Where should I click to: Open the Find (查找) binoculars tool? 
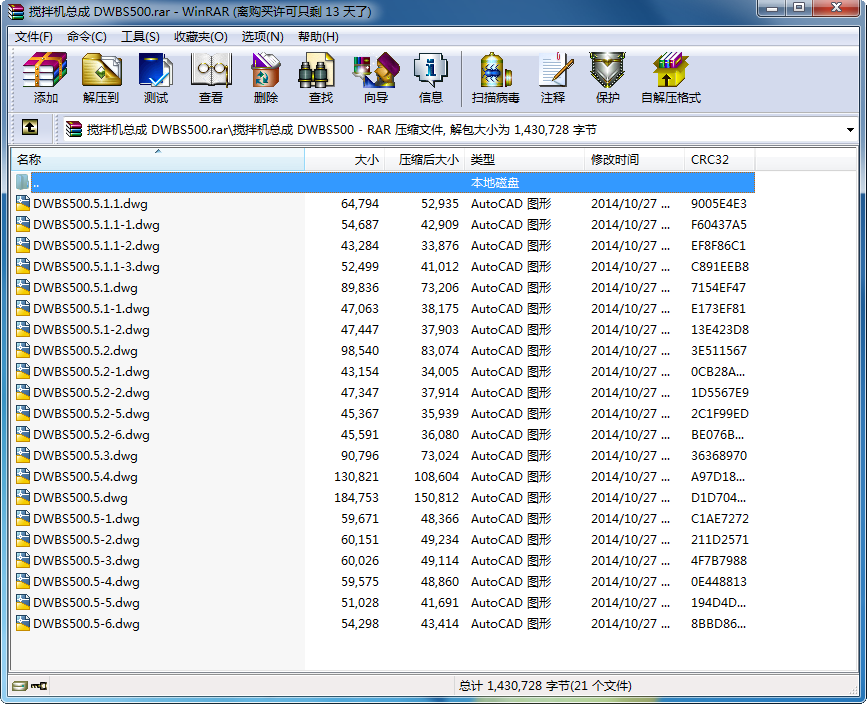tap(320, 78)
